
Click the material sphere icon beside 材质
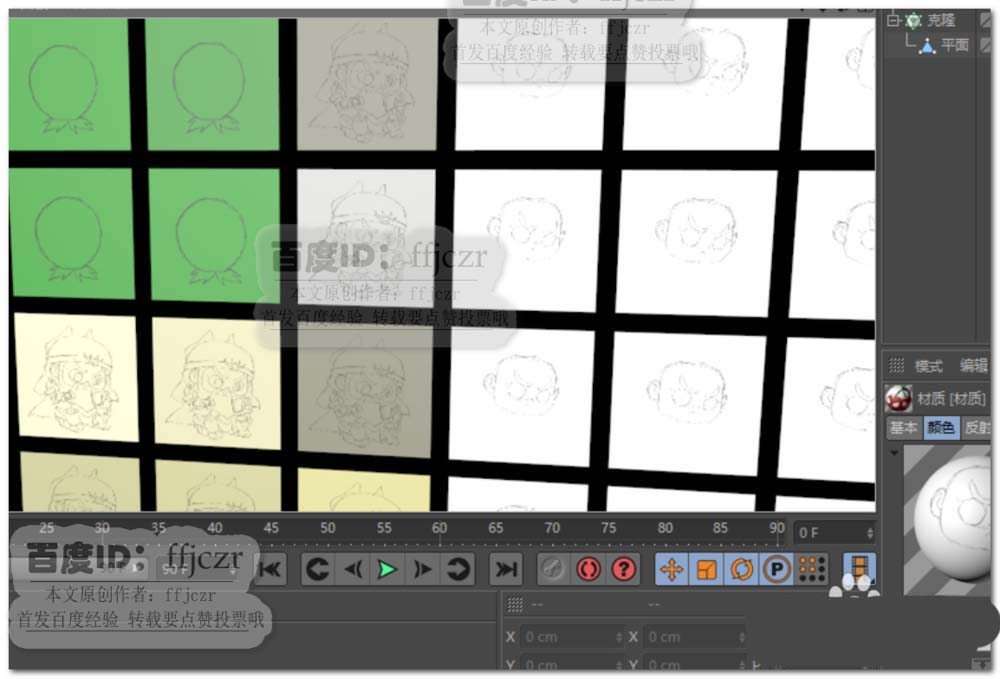click(899, 399)
